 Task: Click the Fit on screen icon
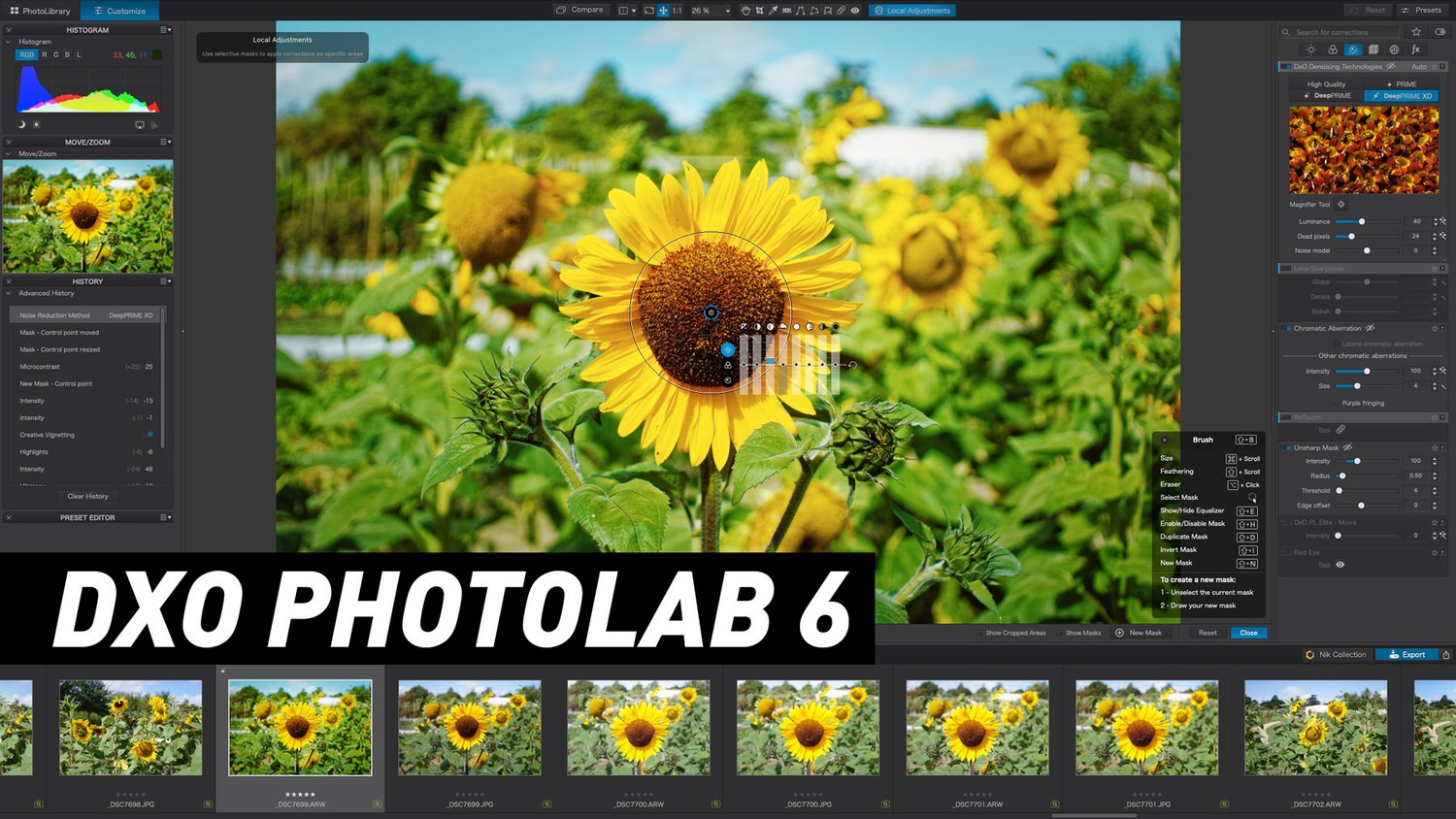click(x=649, y=11)
